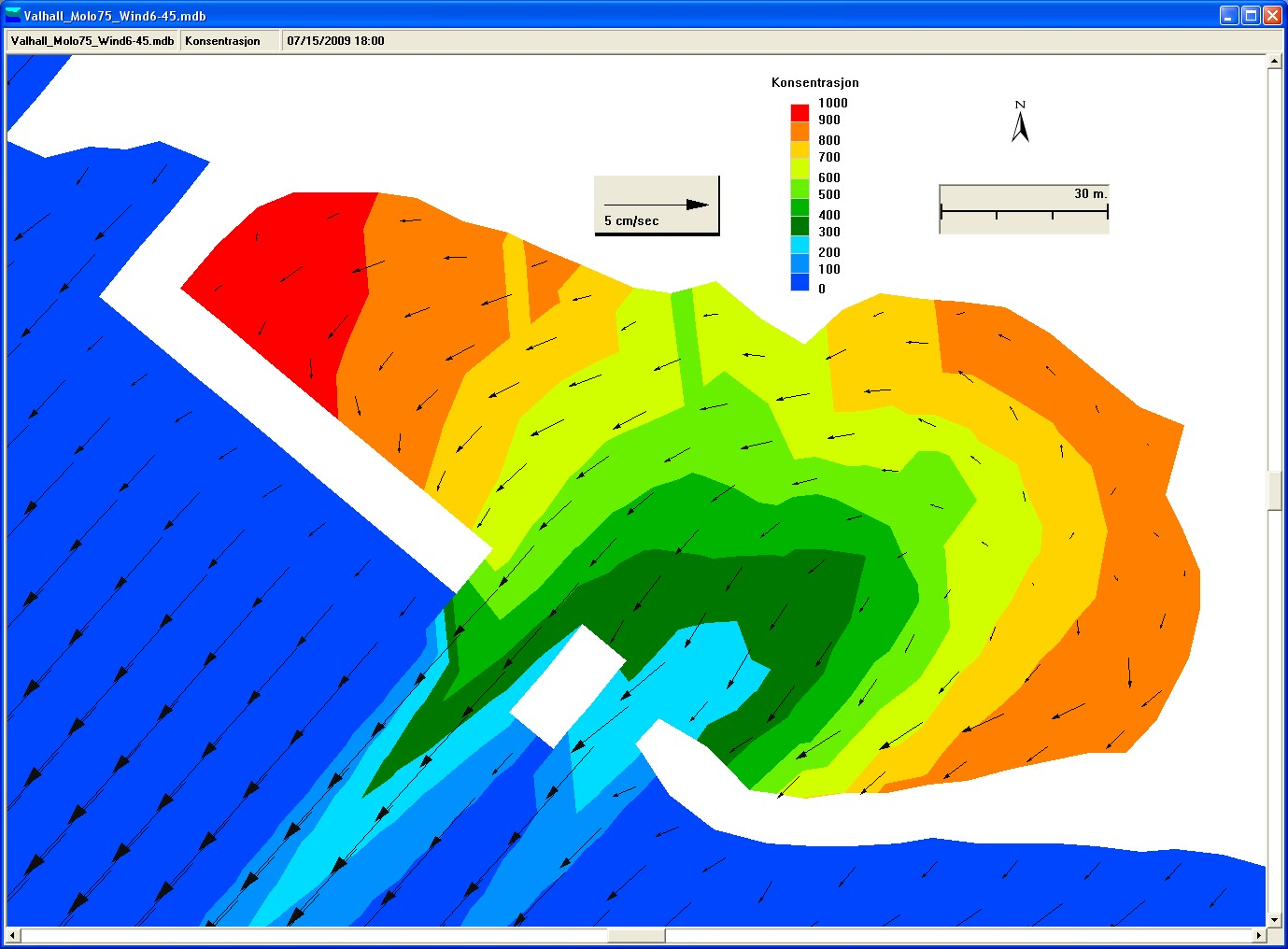The height and width of the screenshot is (949, 1288).
Task: Click the horizontal scrollbar thumb
Action: [x=636, y=935]
